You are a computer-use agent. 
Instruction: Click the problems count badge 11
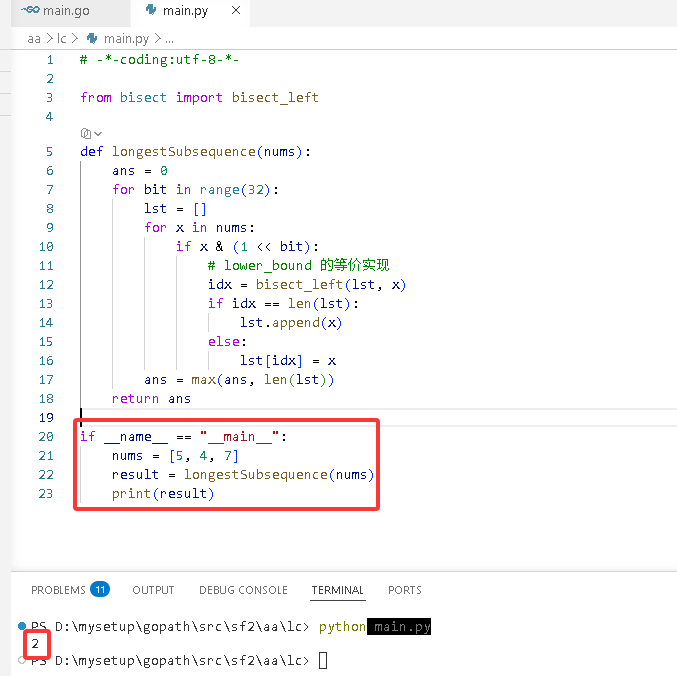[100, 590]
